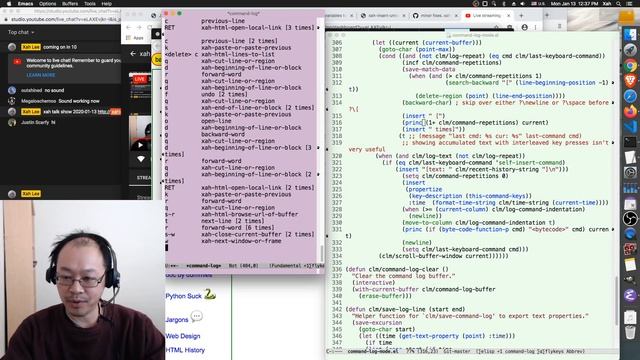Click the scrollbar of command-log window

[x=322, y=253]
